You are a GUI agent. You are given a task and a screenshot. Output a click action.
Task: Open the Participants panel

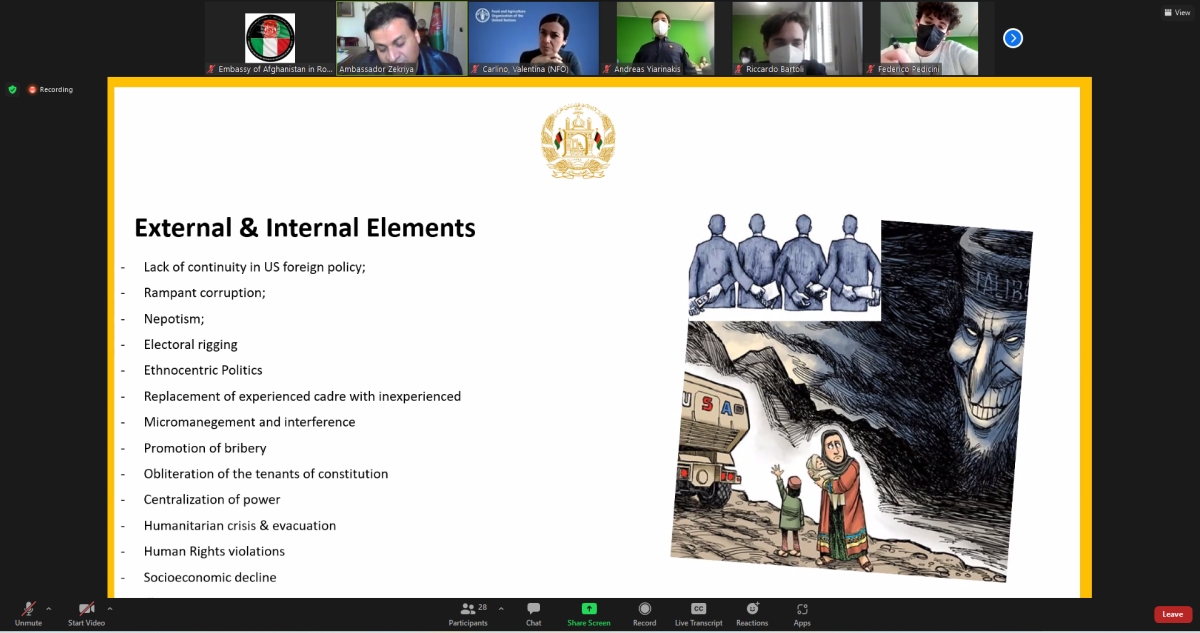(x=468, y=613)
